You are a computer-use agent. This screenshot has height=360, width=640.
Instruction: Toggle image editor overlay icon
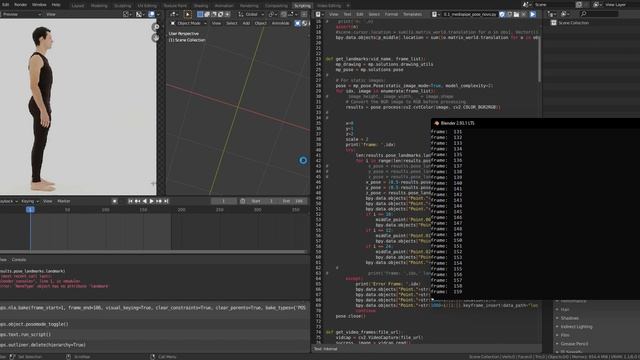[x=151, y=14]
